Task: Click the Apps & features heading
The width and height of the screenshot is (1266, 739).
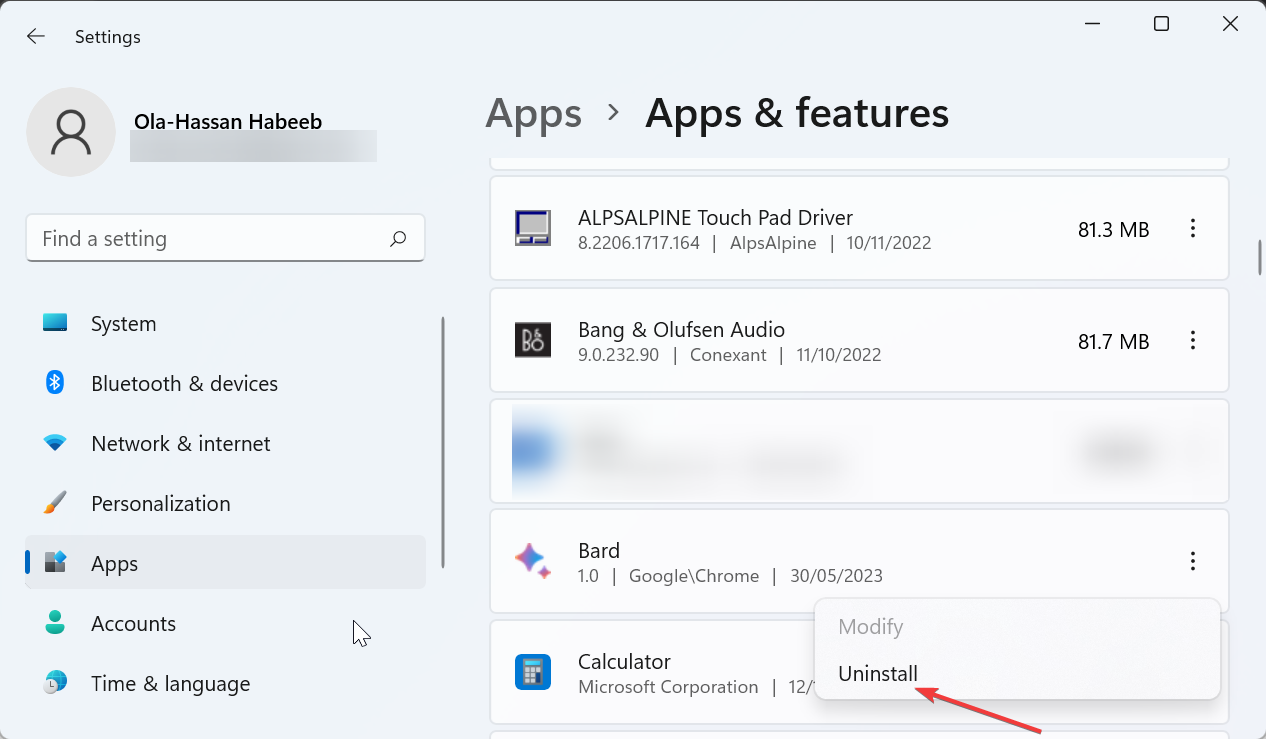Action: click(797, 114)
